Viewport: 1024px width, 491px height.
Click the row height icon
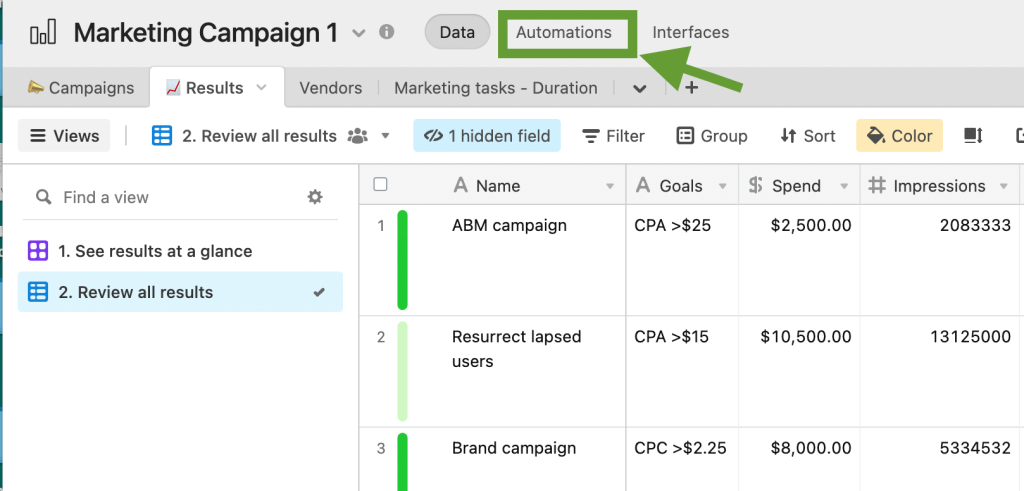tap(972, 136)
